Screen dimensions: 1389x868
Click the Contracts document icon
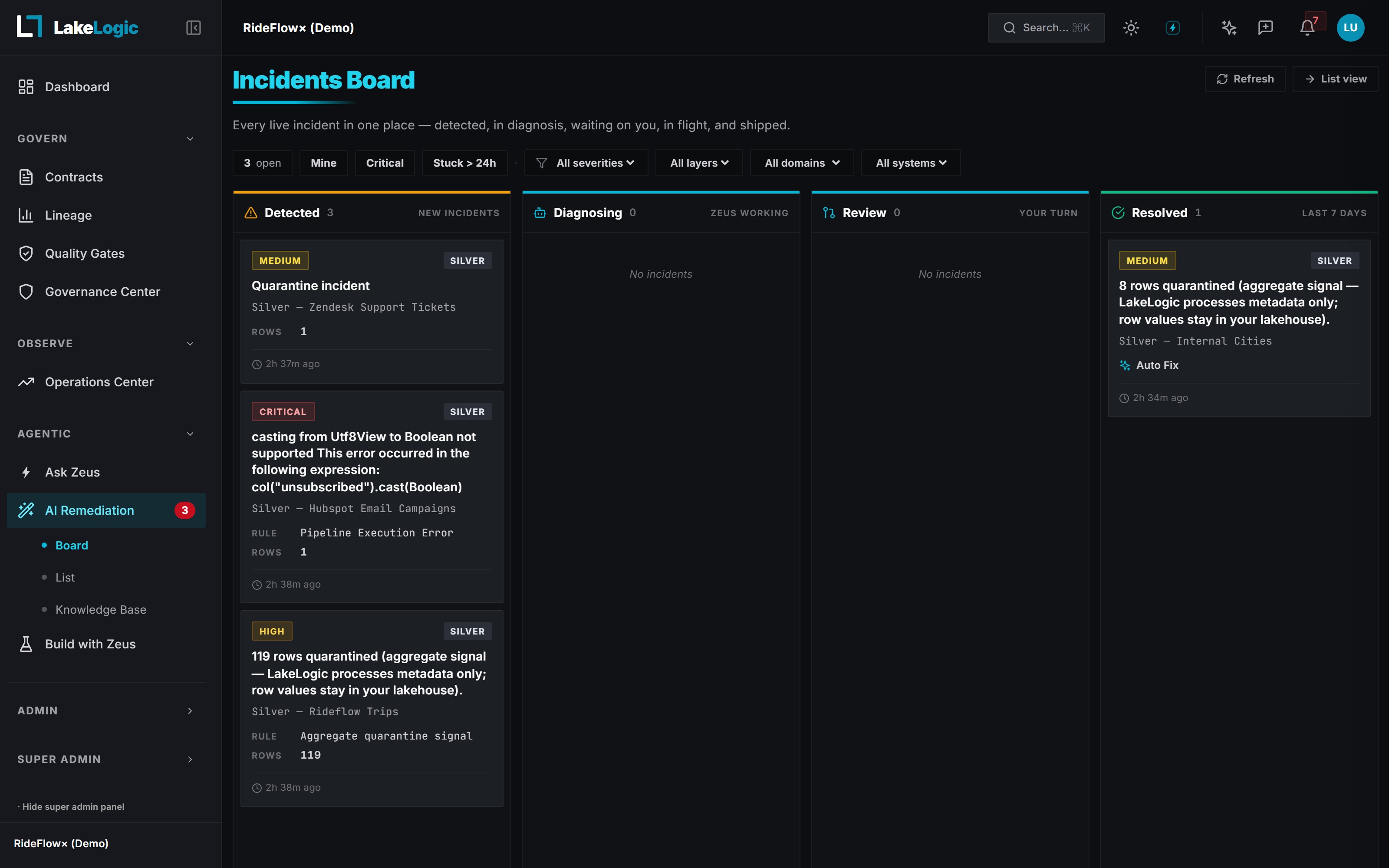point(26,177)
